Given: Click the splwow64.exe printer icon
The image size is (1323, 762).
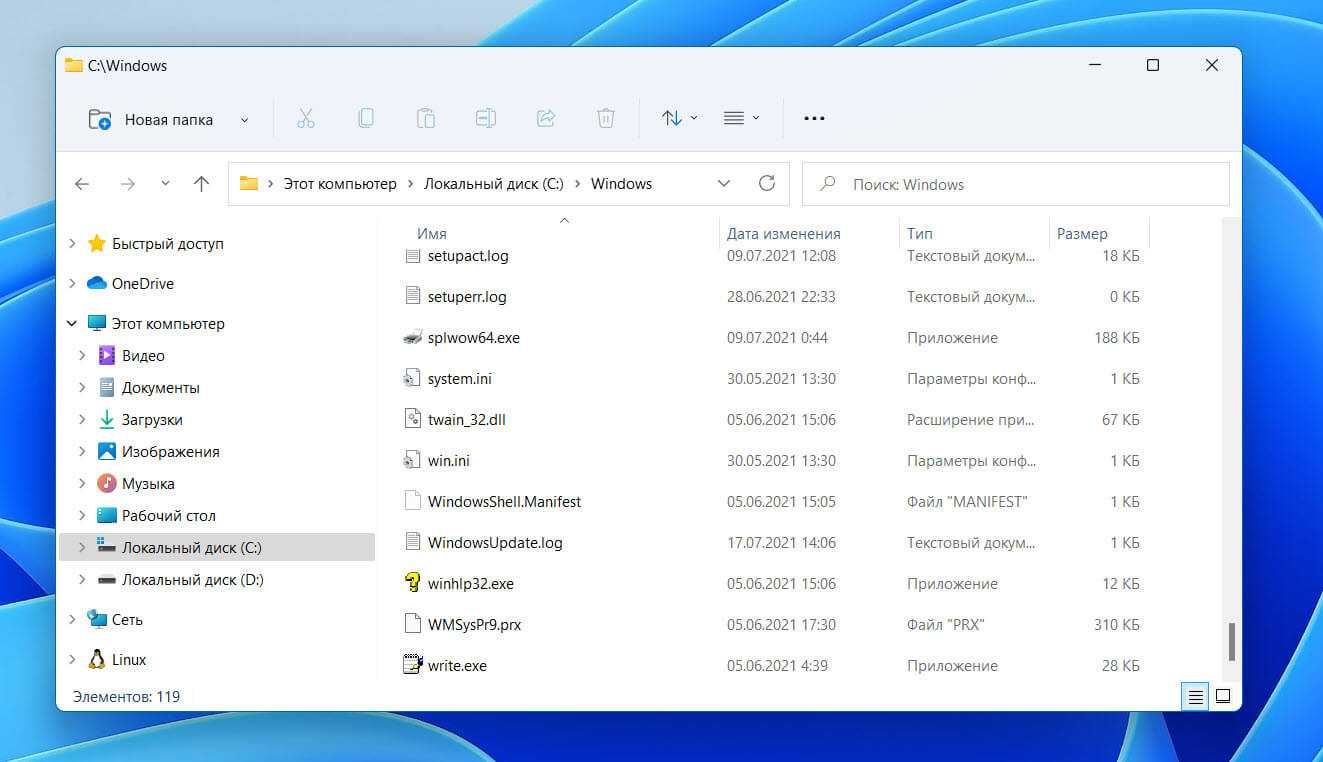Looking at the screenshot, I should click(x=413, y=337).
